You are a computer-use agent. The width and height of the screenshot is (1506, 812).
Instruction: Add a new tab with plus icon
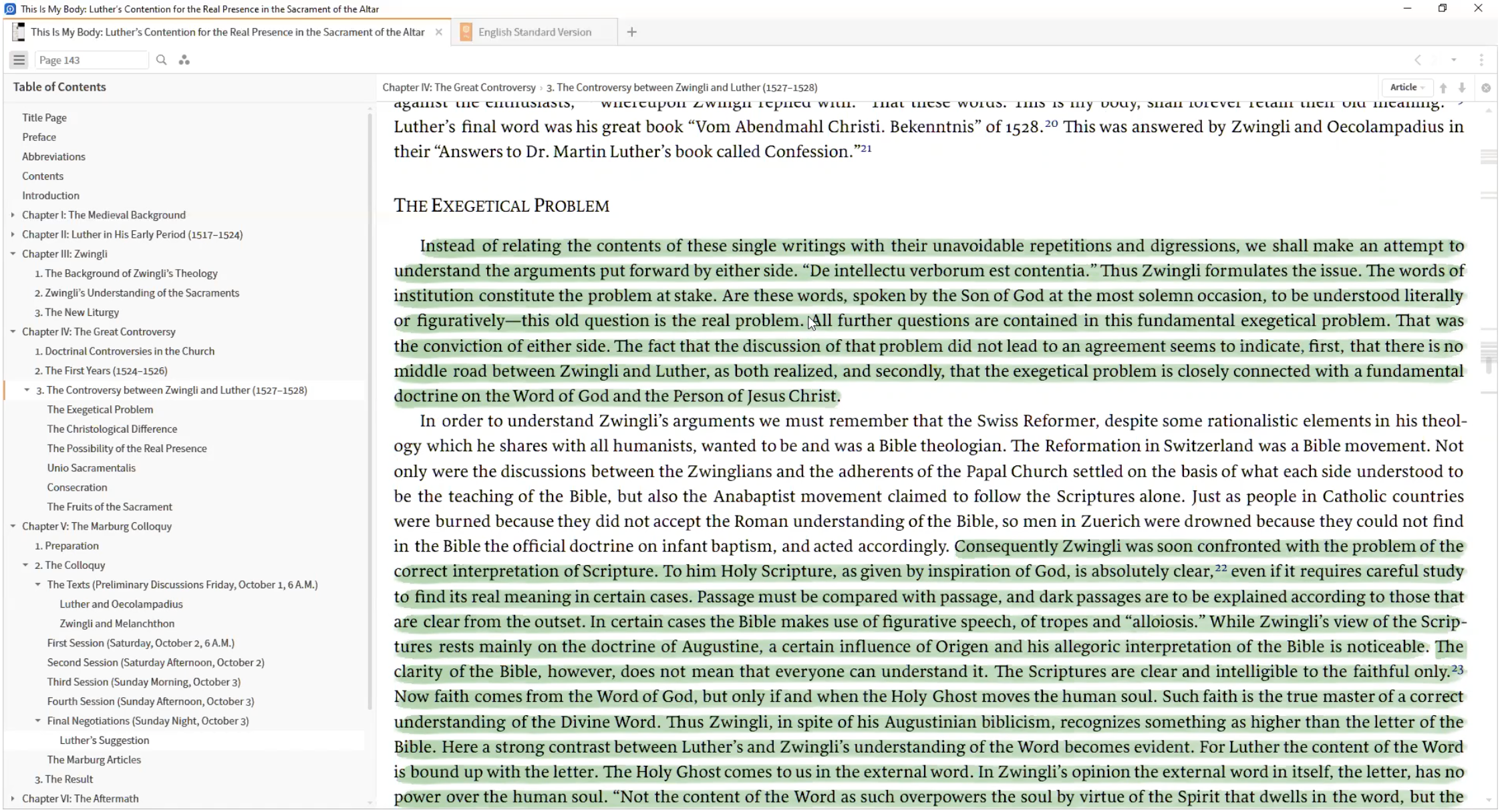[x=631, y=32]
